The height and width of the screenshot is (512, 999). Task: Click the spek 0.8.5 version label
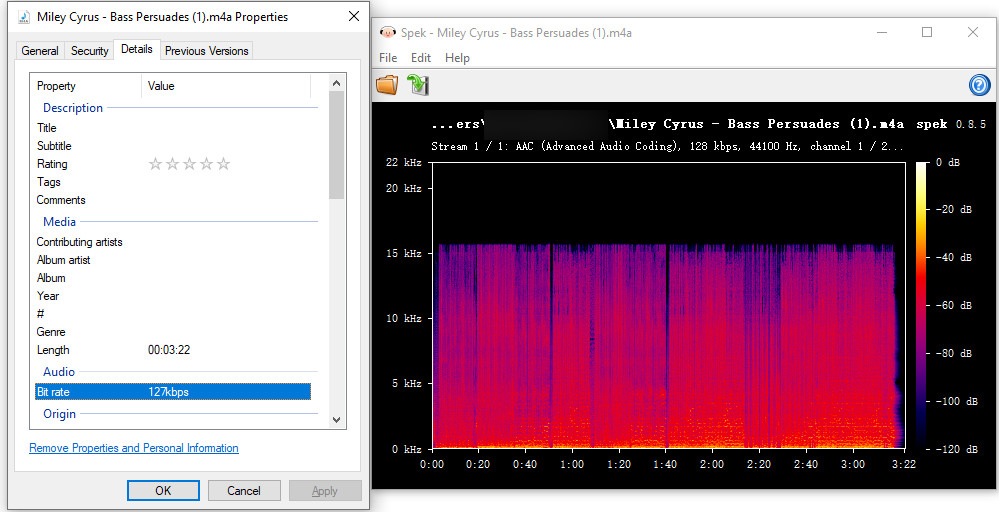click(951, 124)
